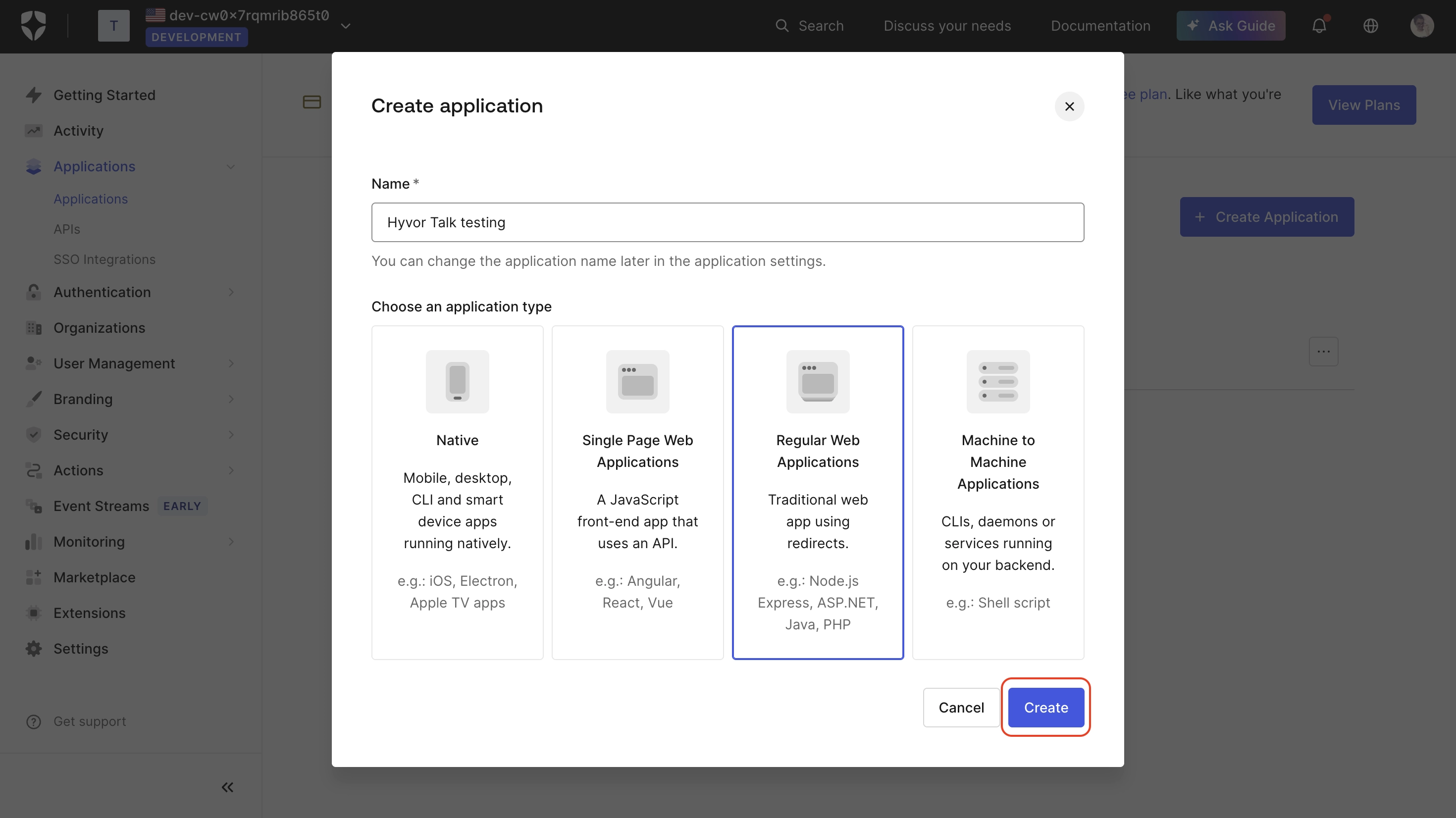Screen dimensions: 1456x818
Task: Click the Marketplace grid-plus icon
Action: coord(33,577)
